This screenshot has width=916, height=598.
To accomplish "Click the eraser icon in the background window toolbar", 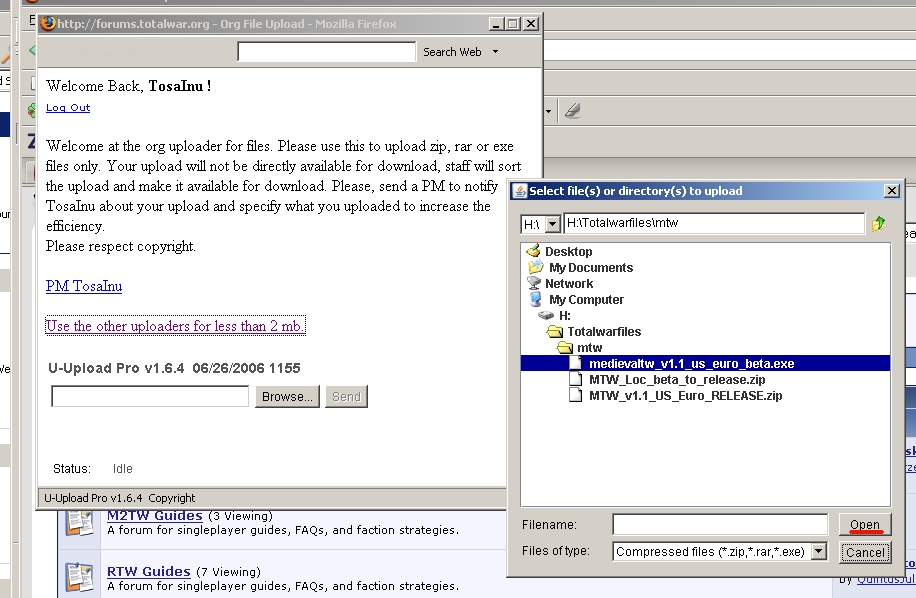I will pos(572,110).
